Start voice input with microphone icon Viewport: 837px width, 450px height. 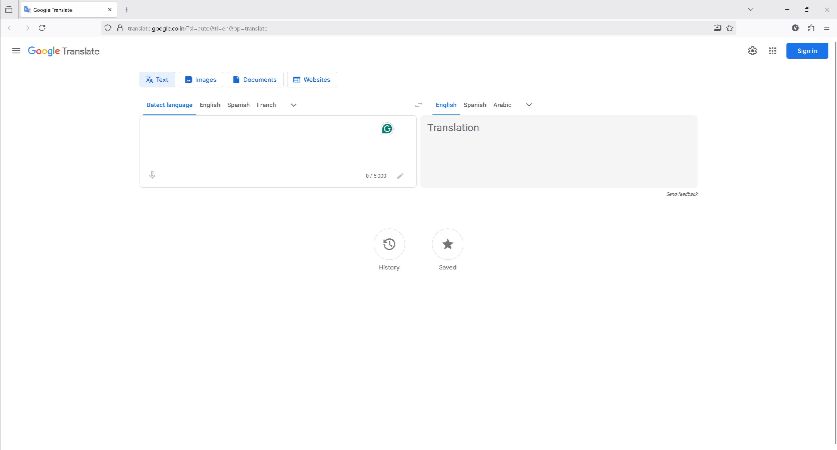pyautogui.click(x=152, y=175)
